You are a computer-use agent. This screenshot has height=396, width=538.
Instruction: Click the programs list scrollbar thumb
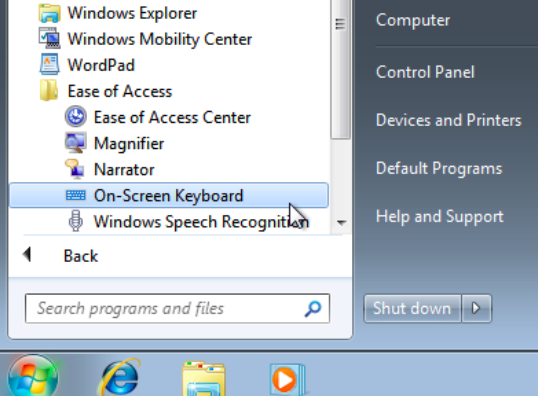click(340, 69)
